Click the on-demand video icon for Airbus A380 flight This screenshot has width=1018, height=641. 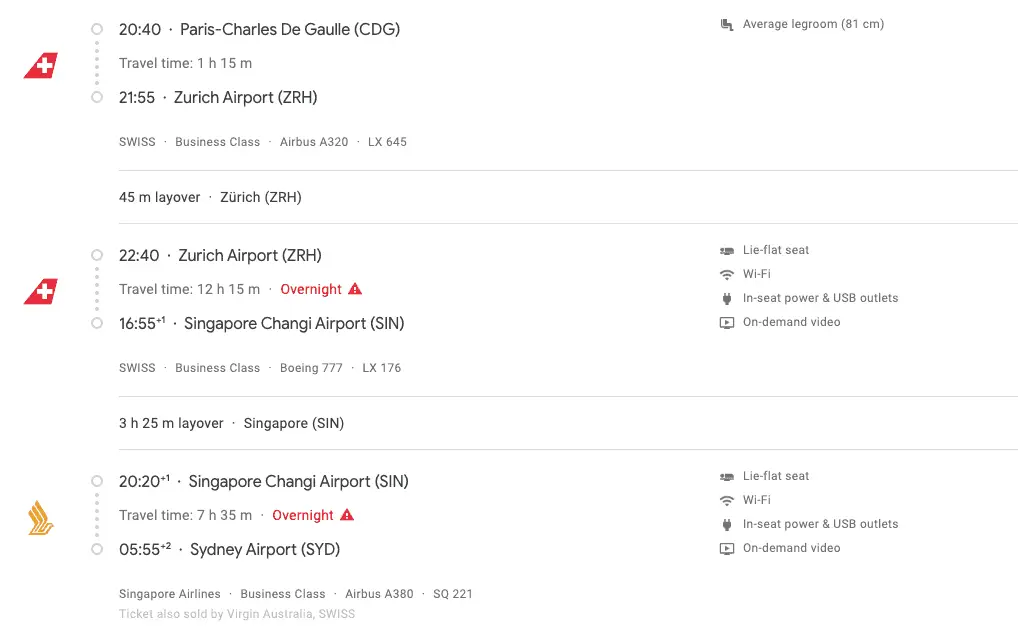(726, 549)
